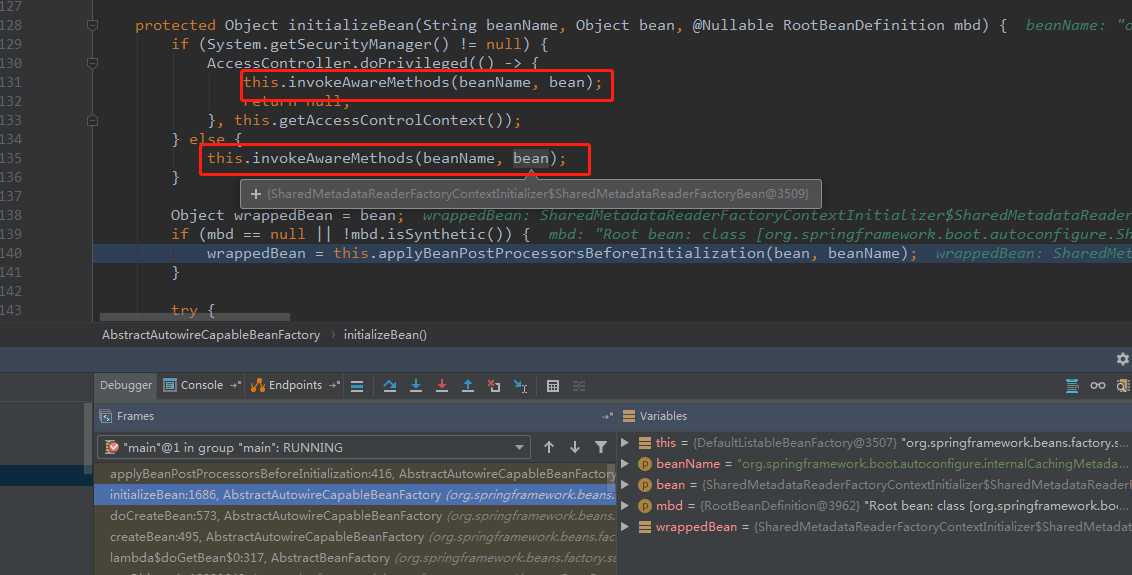Select applyBeanPostProcessorsBeforeInitialization:416 frame
Image resolution: width=1132 pixels, height=575 pixels.
pyautogui.click(x=354, y=474)
